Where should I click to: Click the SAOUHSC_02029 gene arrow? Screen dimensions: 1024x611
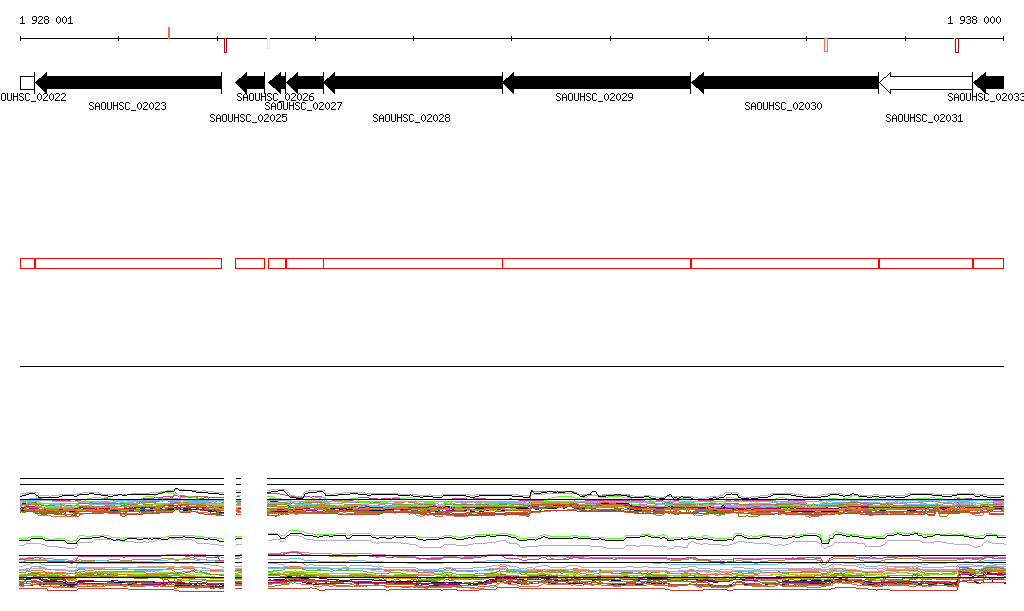click(x=597, y=83)
